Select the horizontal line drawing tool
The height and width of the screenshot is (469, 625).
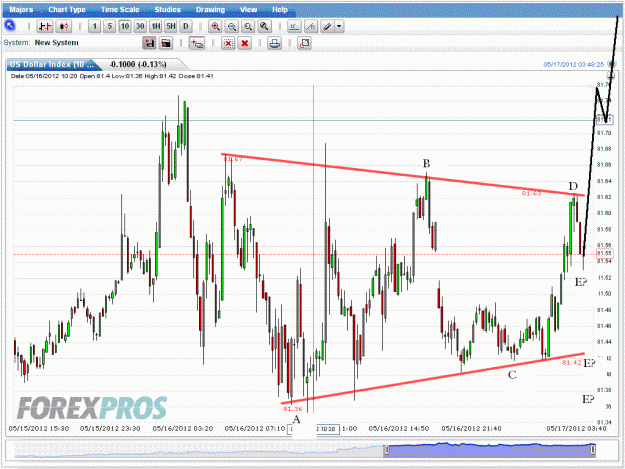click(294, 26)
